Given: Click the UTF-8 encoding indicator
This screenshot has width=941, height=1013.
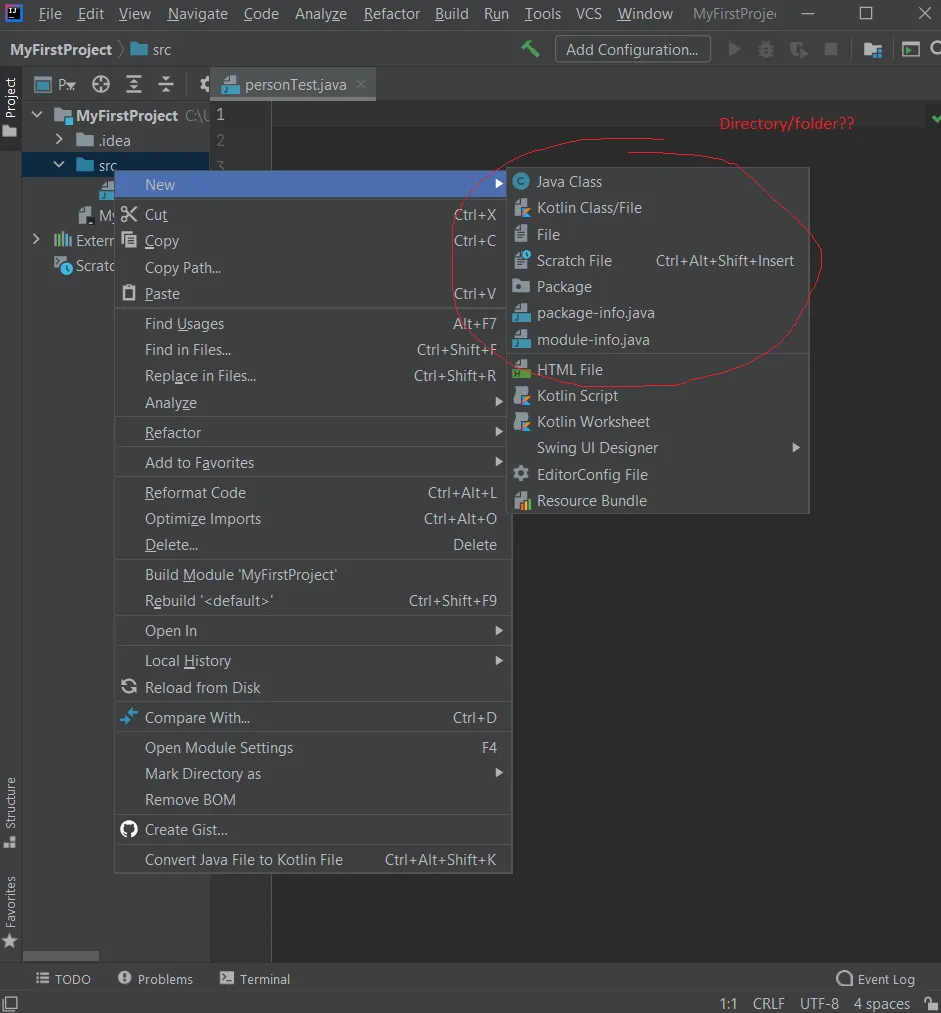Looking at the screenshot, I should [819, 1003].
